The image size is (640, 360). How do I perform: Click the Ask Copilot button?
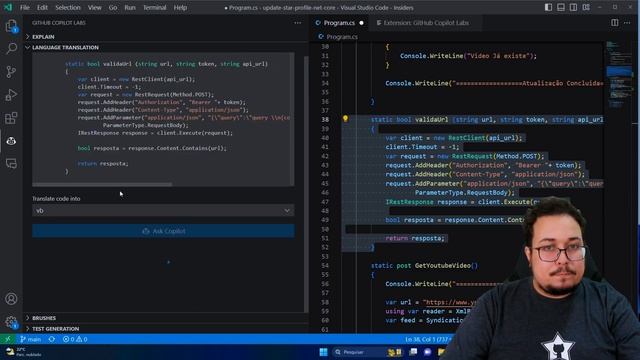163,231
